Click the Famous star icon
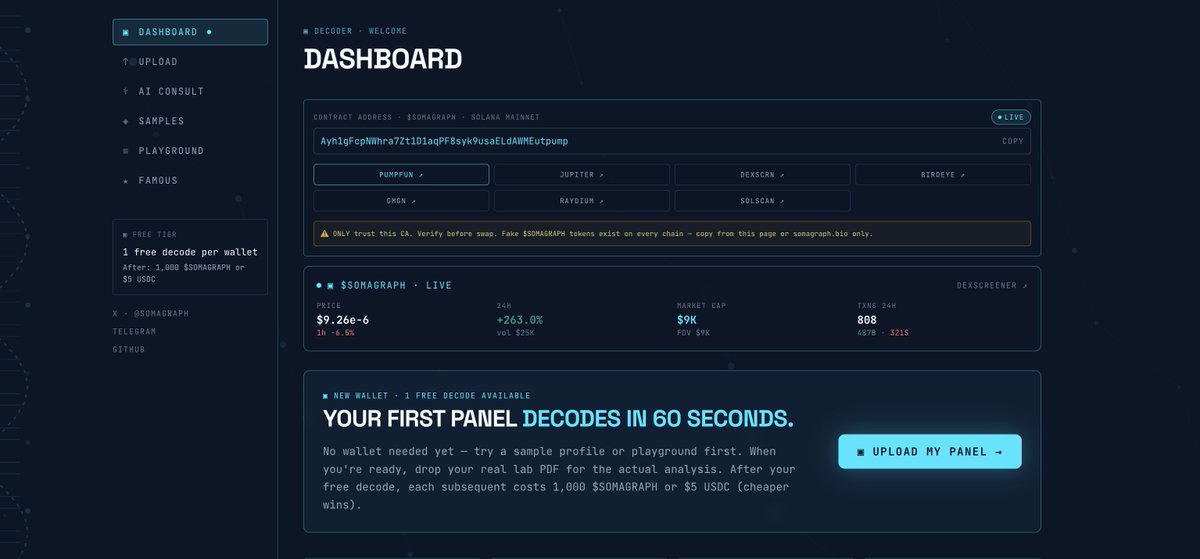Image resolution: width=1200 pixels, height=559 pixels. 126,181
